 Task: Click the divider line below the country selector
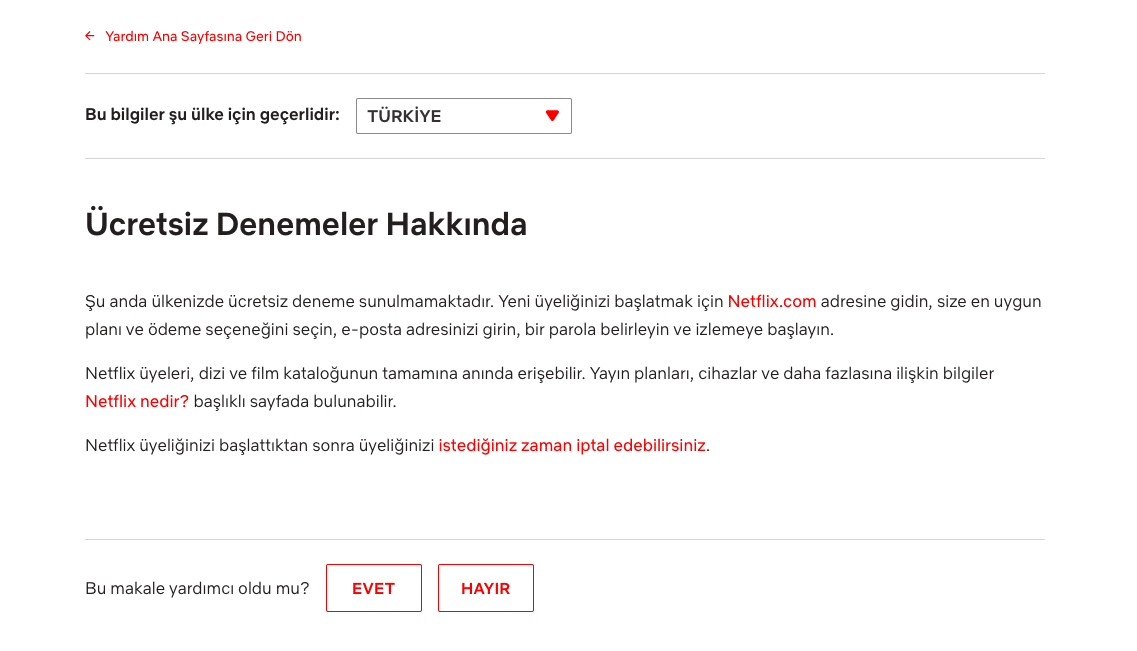(x=564, y=158)
